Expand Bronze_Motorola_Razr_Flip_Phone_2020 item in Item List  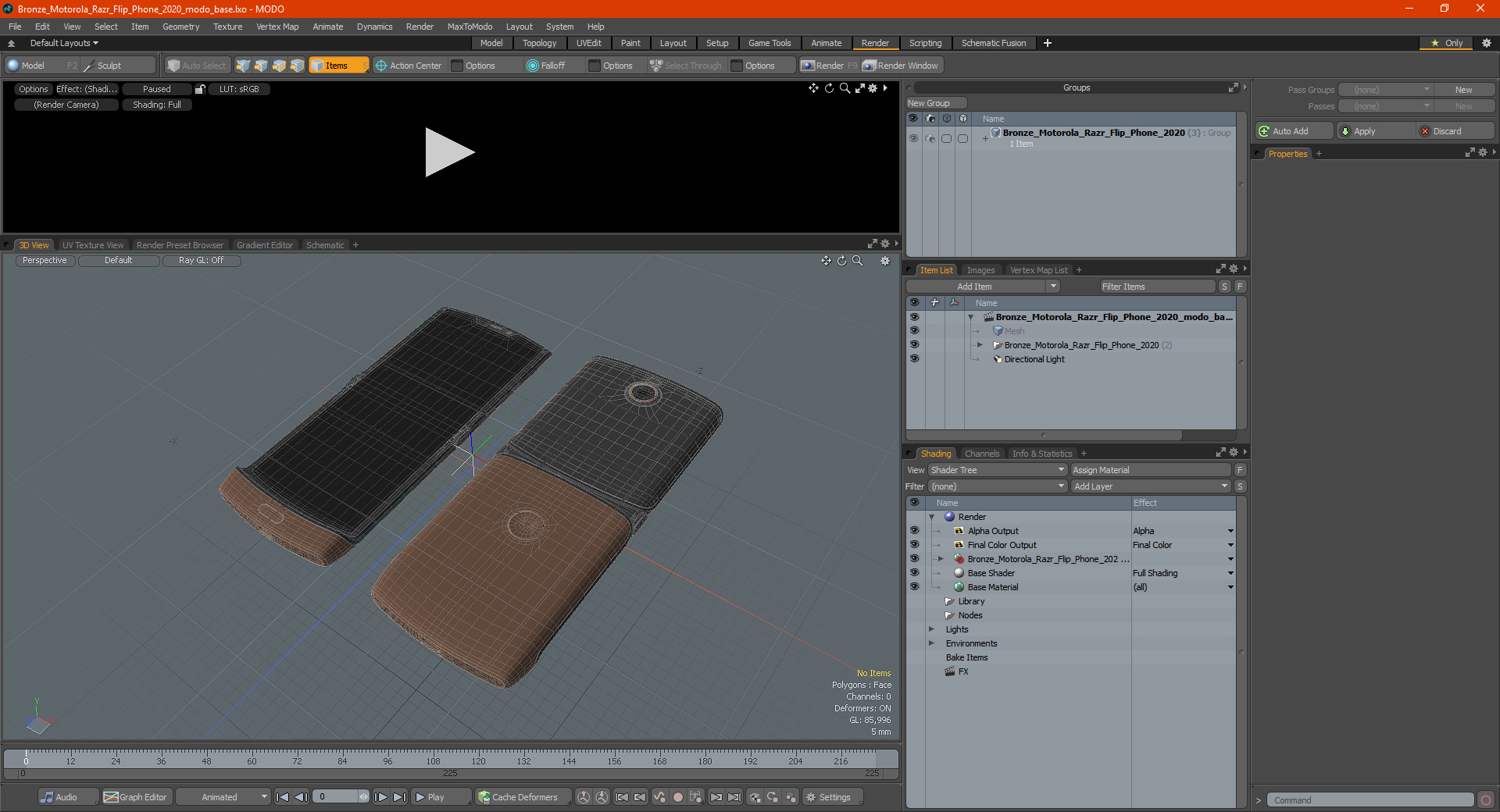pyautogui.click(x=980, y=345)
